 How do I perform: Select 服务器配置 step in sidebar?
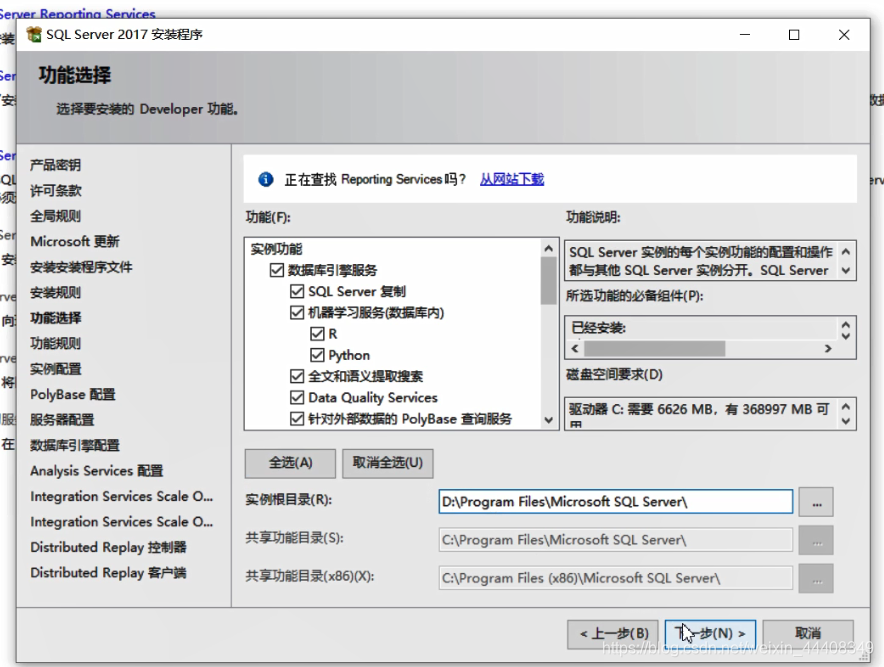click(x=62, y=420)
